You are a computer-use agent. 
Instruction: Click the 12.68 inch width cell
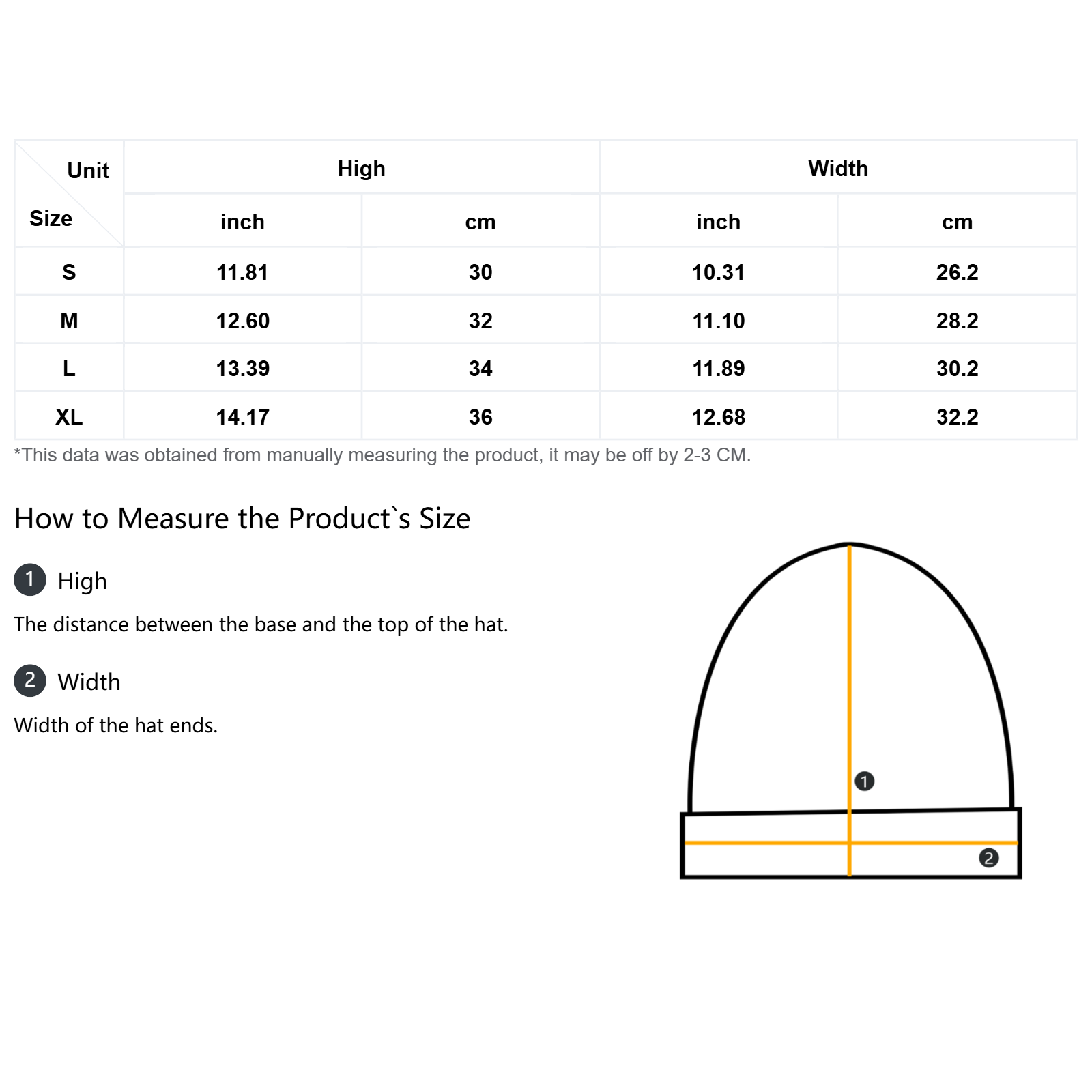coord(718,417)
